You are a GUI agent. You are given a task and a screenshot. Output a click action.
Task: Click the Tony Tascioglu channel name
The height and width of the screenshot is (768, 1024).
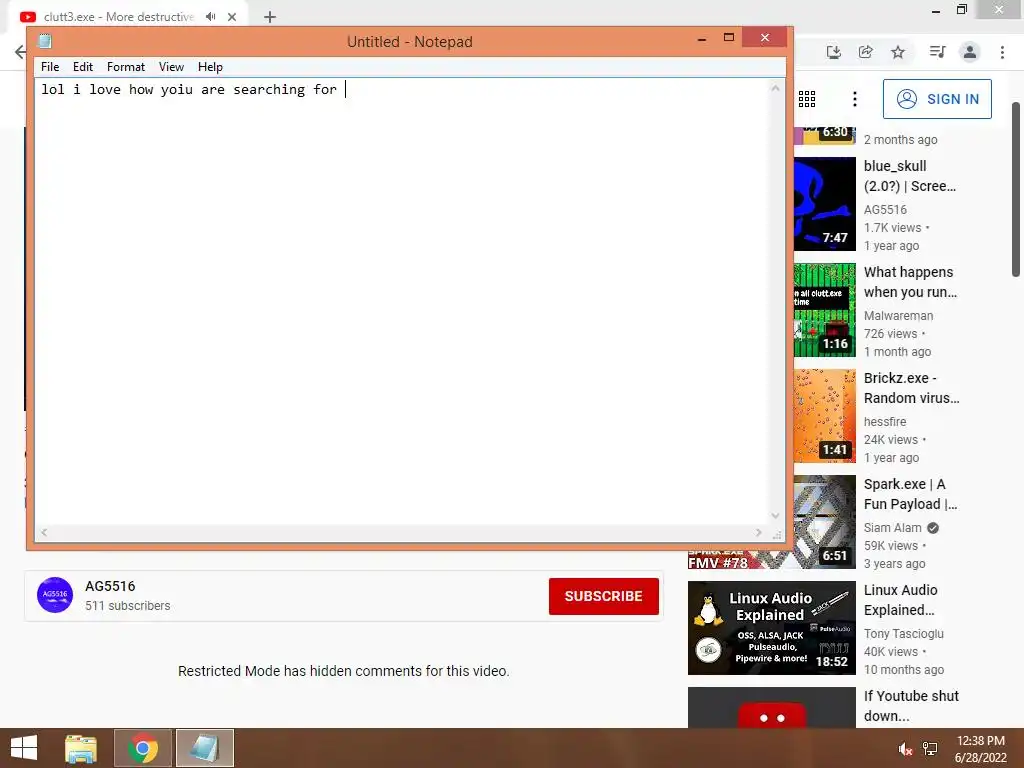click(x=904, y=633)
